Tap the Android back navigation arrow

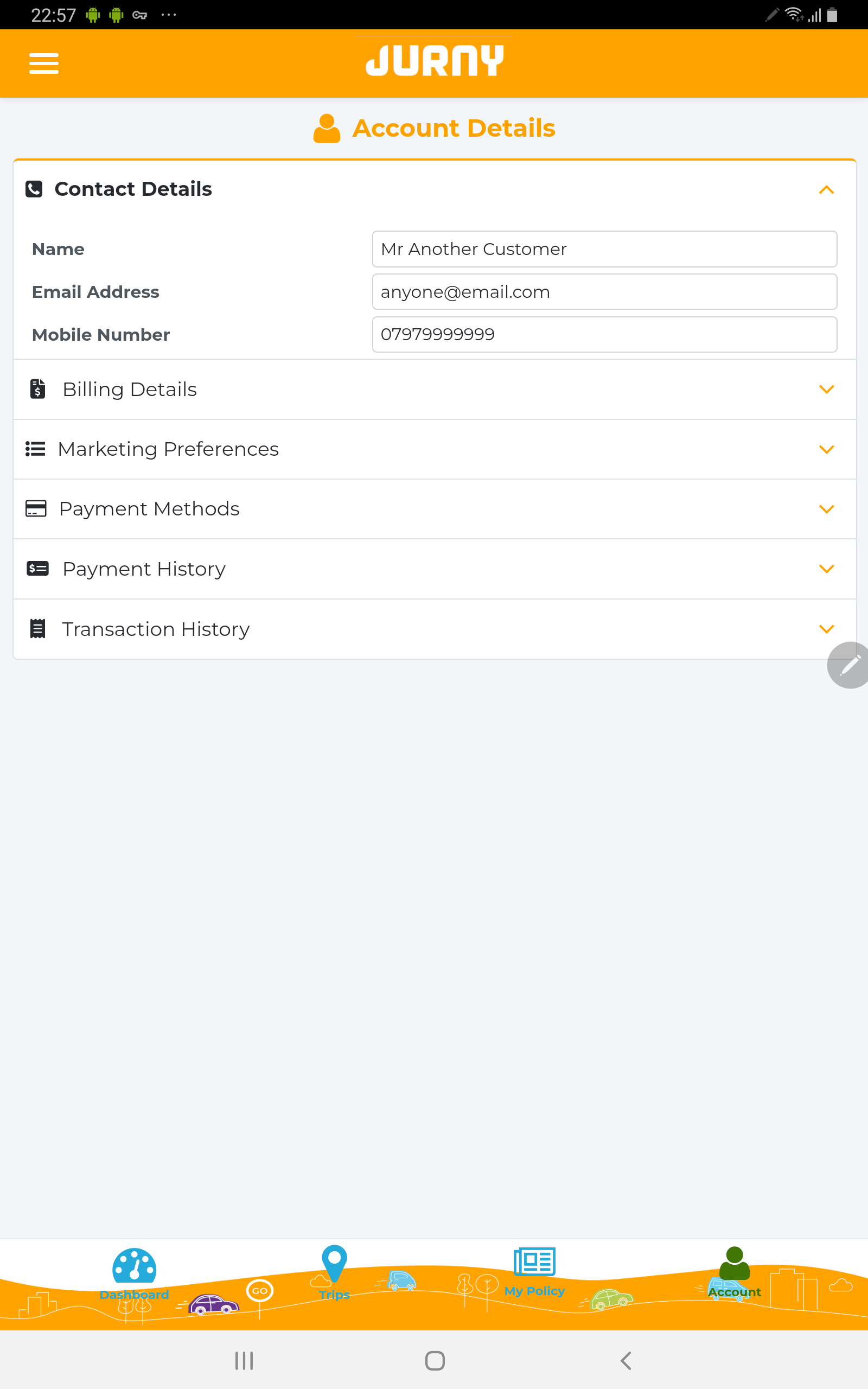click(626, 1360)
